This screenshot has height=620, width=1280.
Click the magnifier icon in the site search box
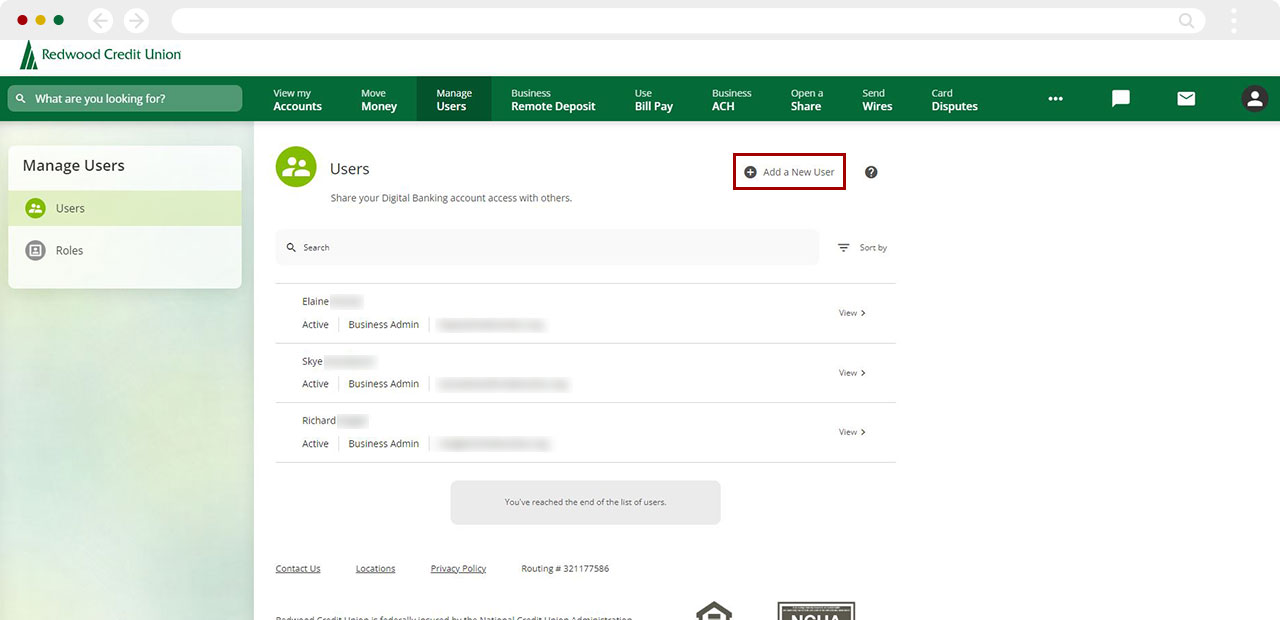point(21,99)
